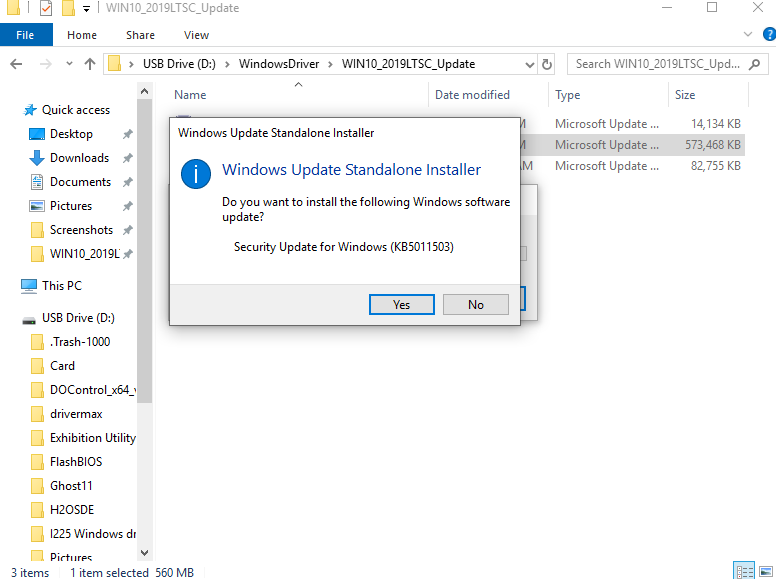Image resolution: width=776 pixels, height=579 pixels.
Task: Open Documents from the sidebar
Action: (x=80, y=182)
